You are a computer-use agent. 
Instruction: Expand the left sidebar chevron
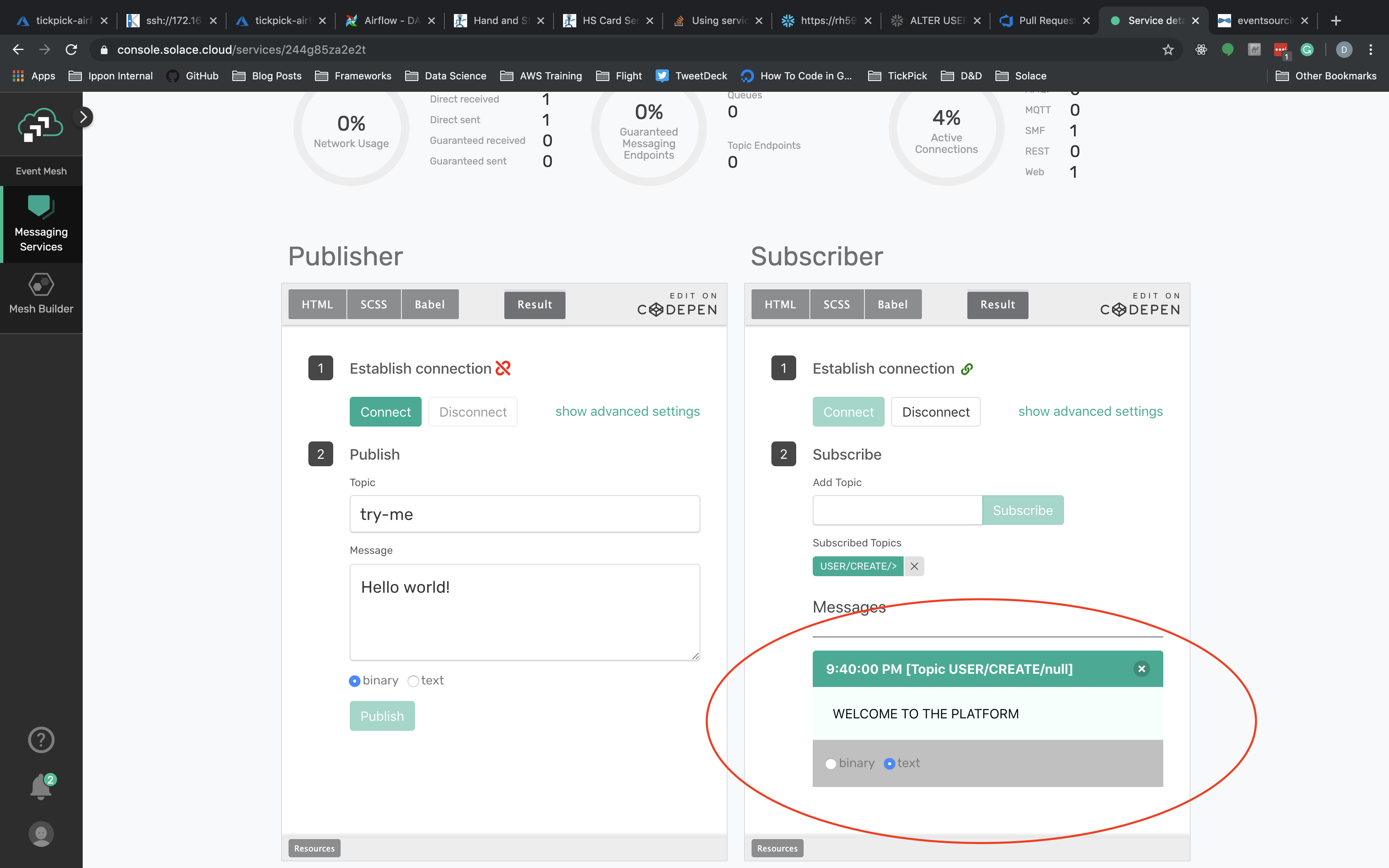[84, 117]
